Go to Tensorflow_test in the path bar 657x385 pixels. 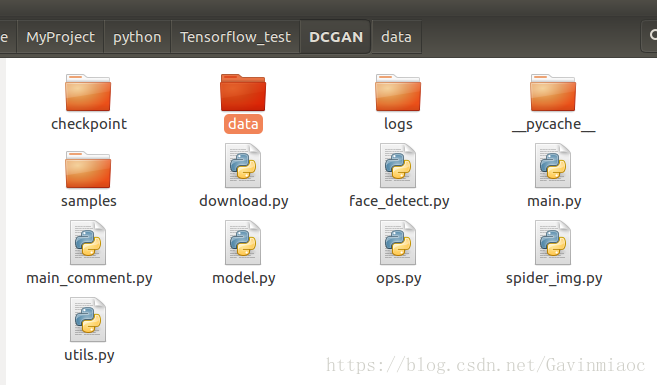pos(235,37)
